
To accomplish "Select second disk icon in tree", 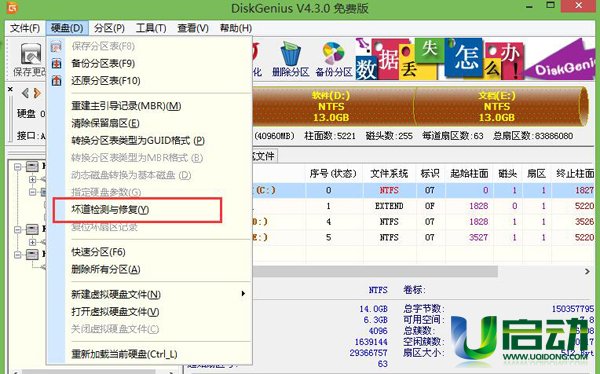I will point(32,229).
